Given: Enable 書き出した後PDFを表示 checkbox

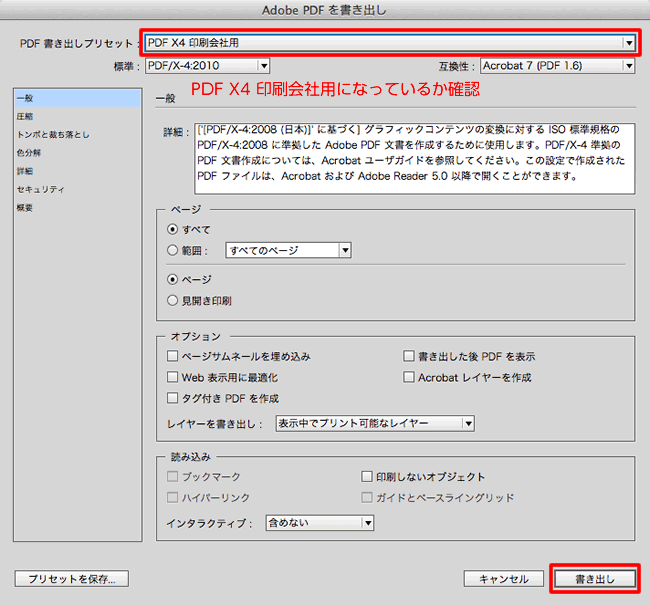Looking at the screenshot, I should pos(409,356).
